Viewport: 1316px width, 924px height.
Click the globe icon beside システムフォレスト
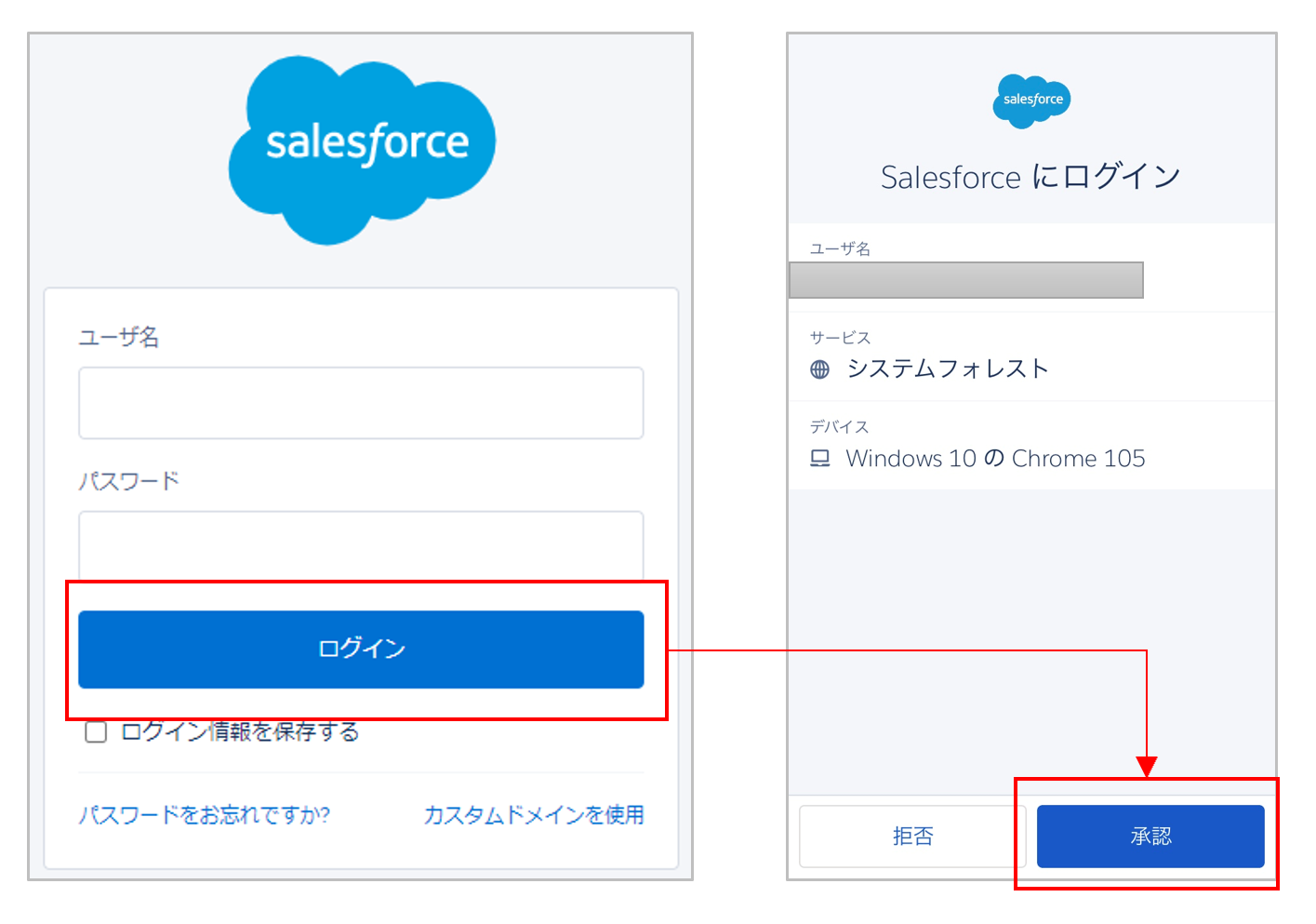(819, 369)
